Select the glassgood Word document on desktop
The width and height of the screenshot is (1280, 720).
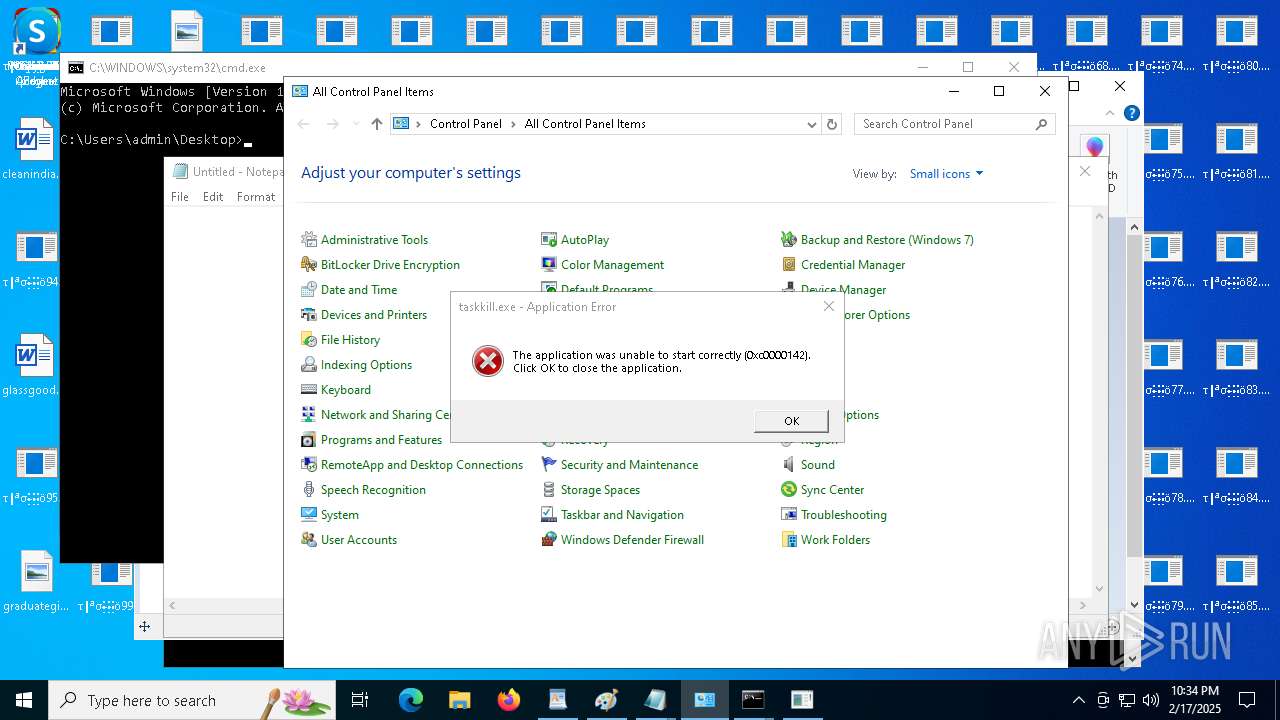click(x=33, y=365)
